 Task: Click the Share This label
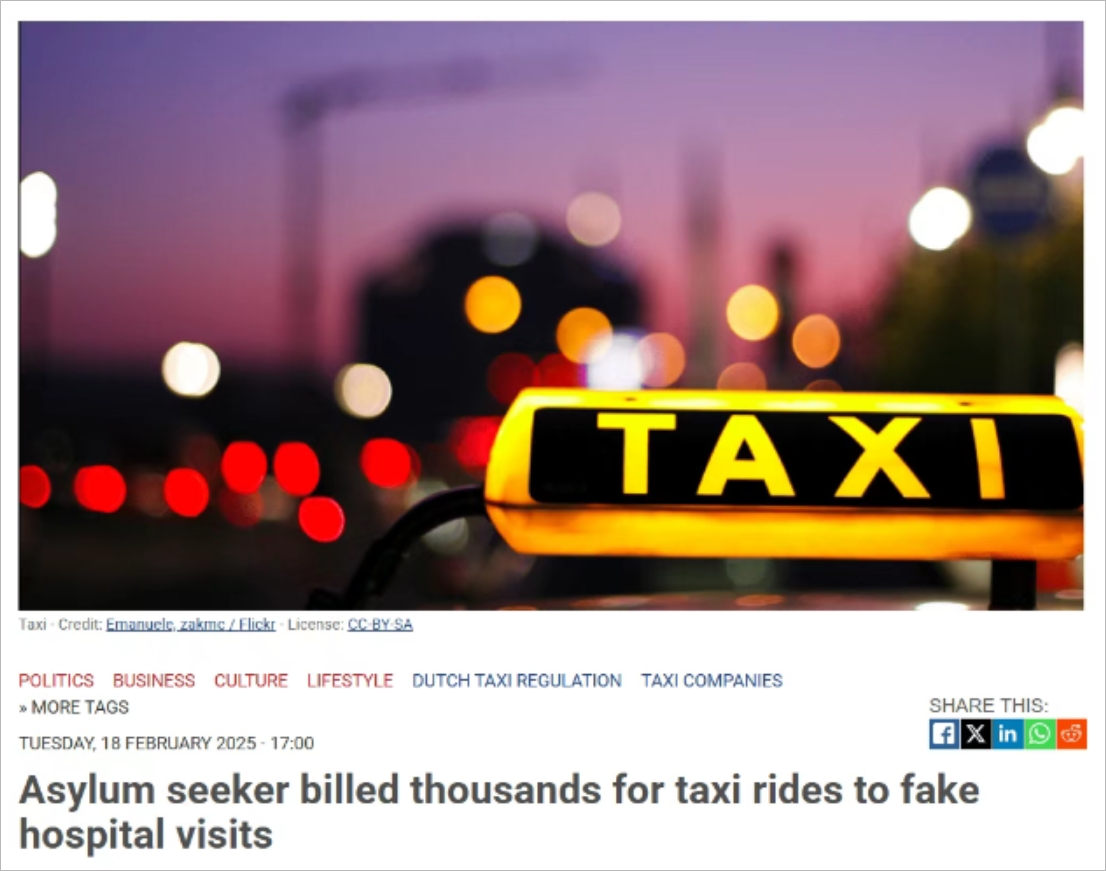click(x=988, y=705)
